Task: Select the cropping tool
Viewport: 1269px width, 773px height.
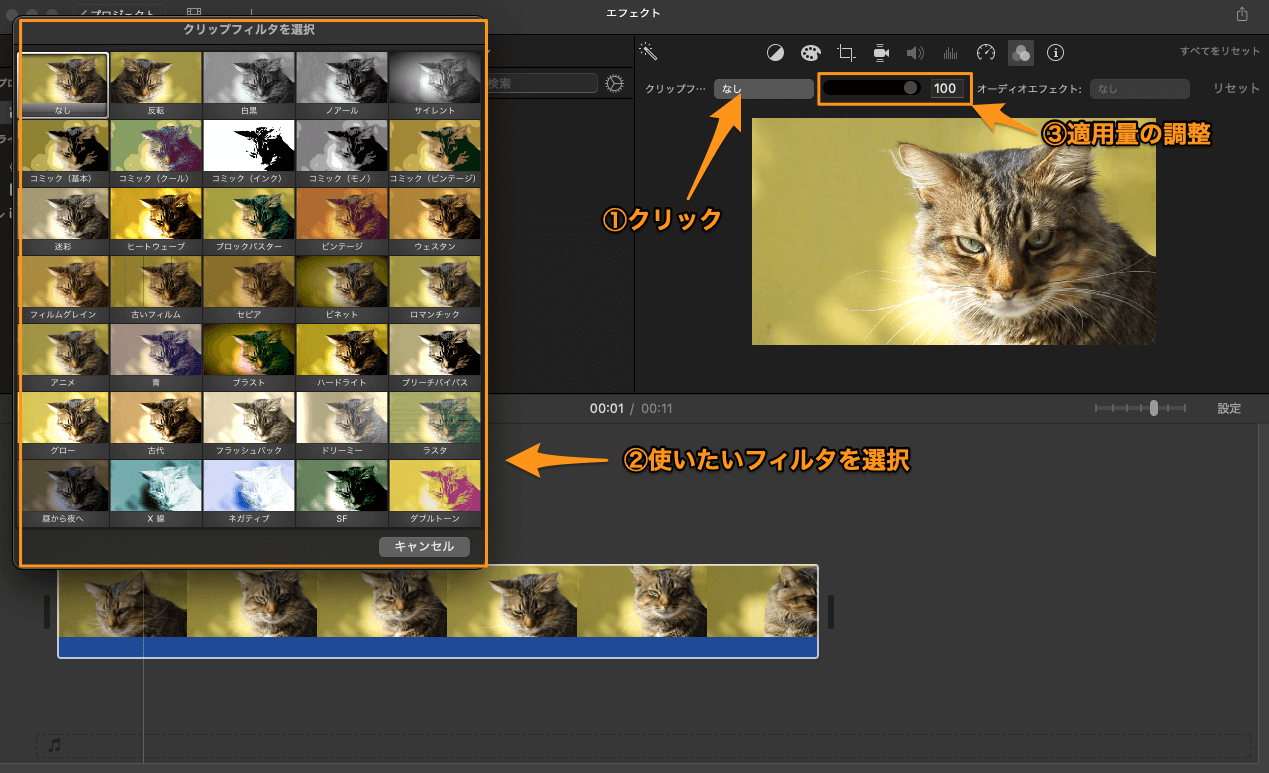Action: click(846, 52)
